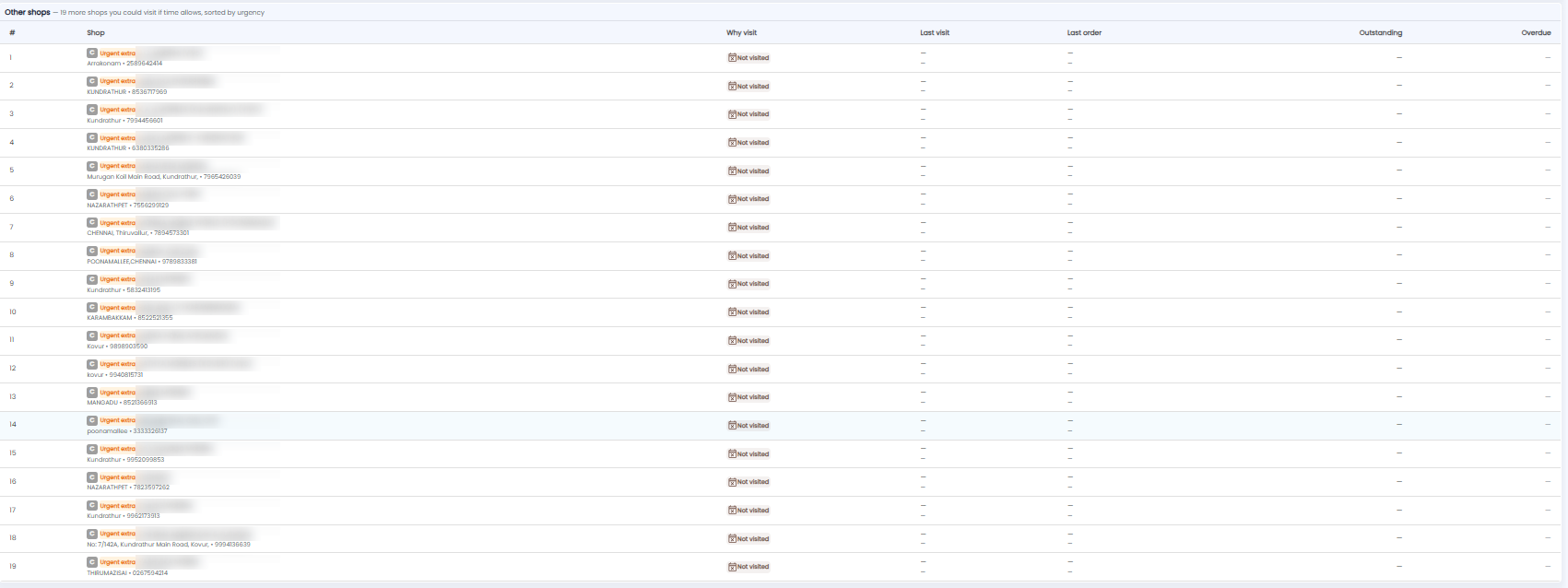Click the 'MANGADU • 8521366913' address line
This screenshot has height=588, width=1568.
(123, 403)
